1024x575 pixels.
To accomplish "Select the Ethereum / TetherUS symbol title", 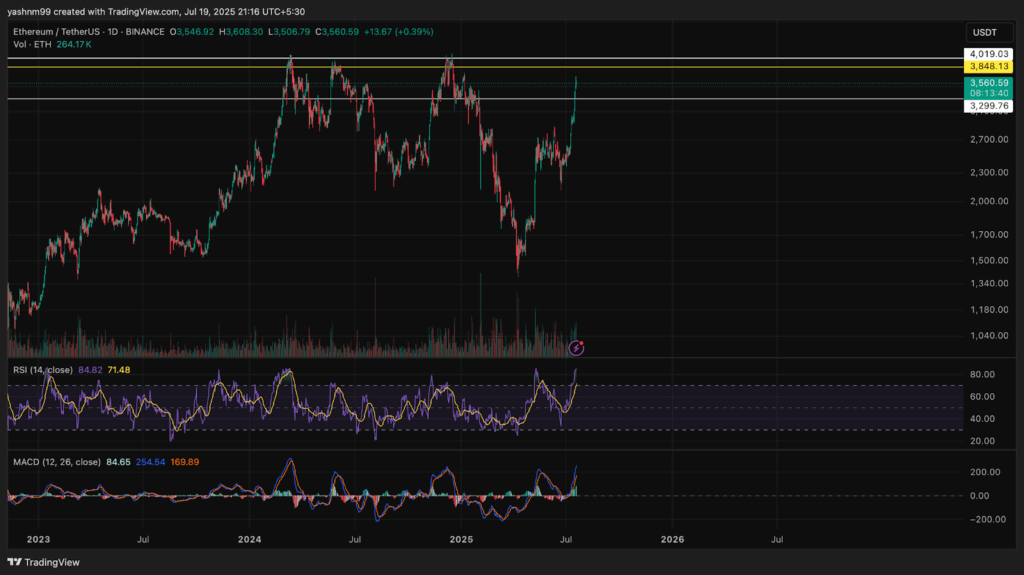I will 89,31.
